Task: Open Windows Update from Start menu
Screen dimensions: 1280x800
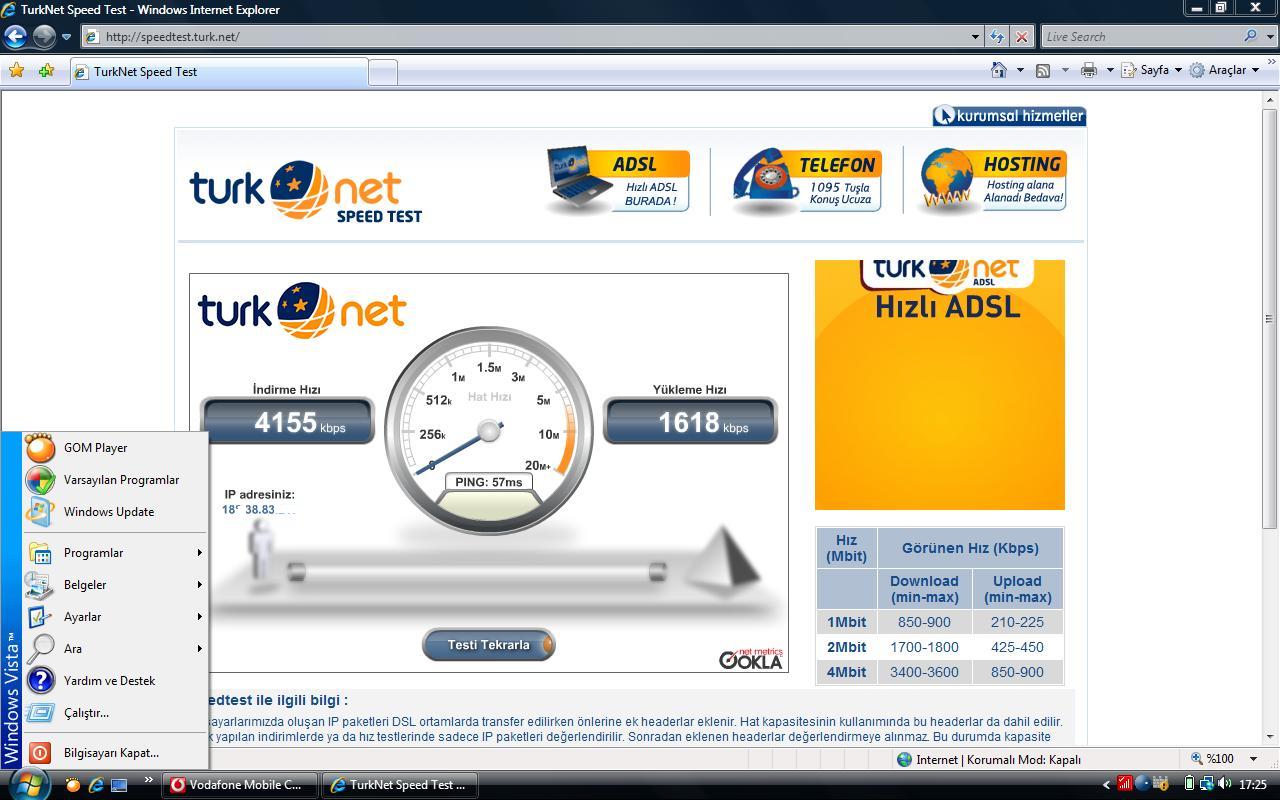Action: click(x=116, y=512)
